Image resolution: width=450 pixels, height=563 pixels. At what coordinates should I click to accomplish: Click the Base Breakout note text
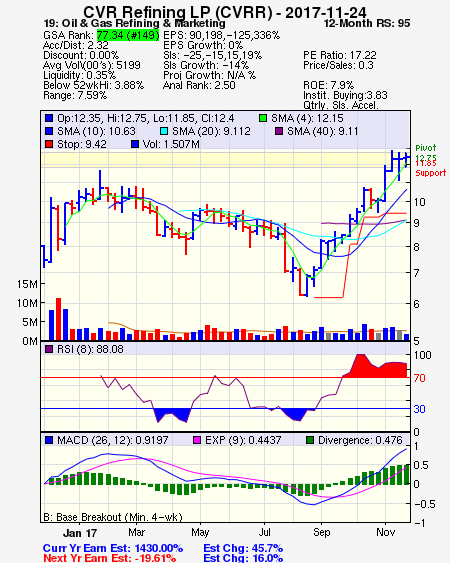coord(113,517)
